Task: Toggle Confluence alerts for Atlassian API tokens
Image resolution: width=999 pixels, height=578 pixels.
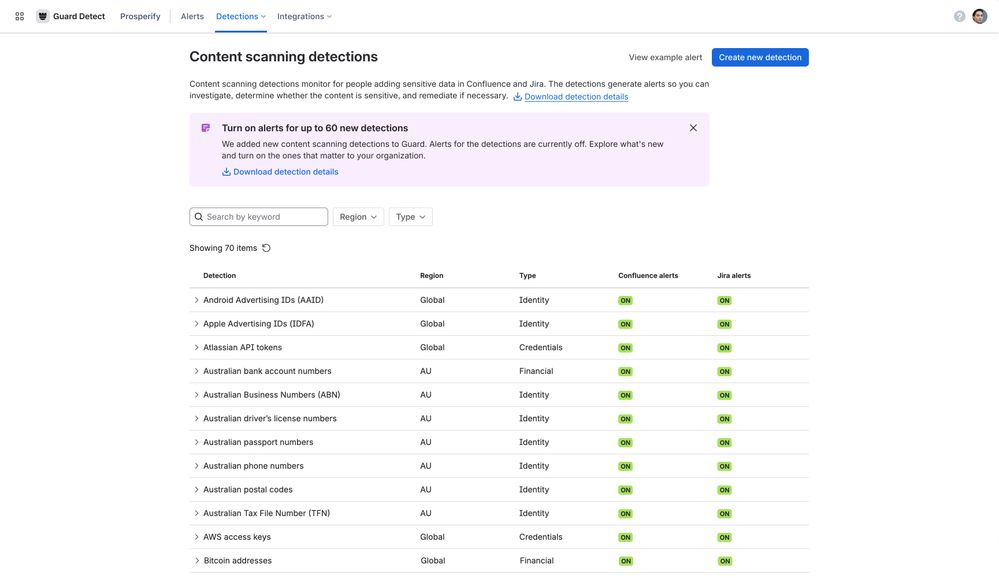Action: pos(625,348)
